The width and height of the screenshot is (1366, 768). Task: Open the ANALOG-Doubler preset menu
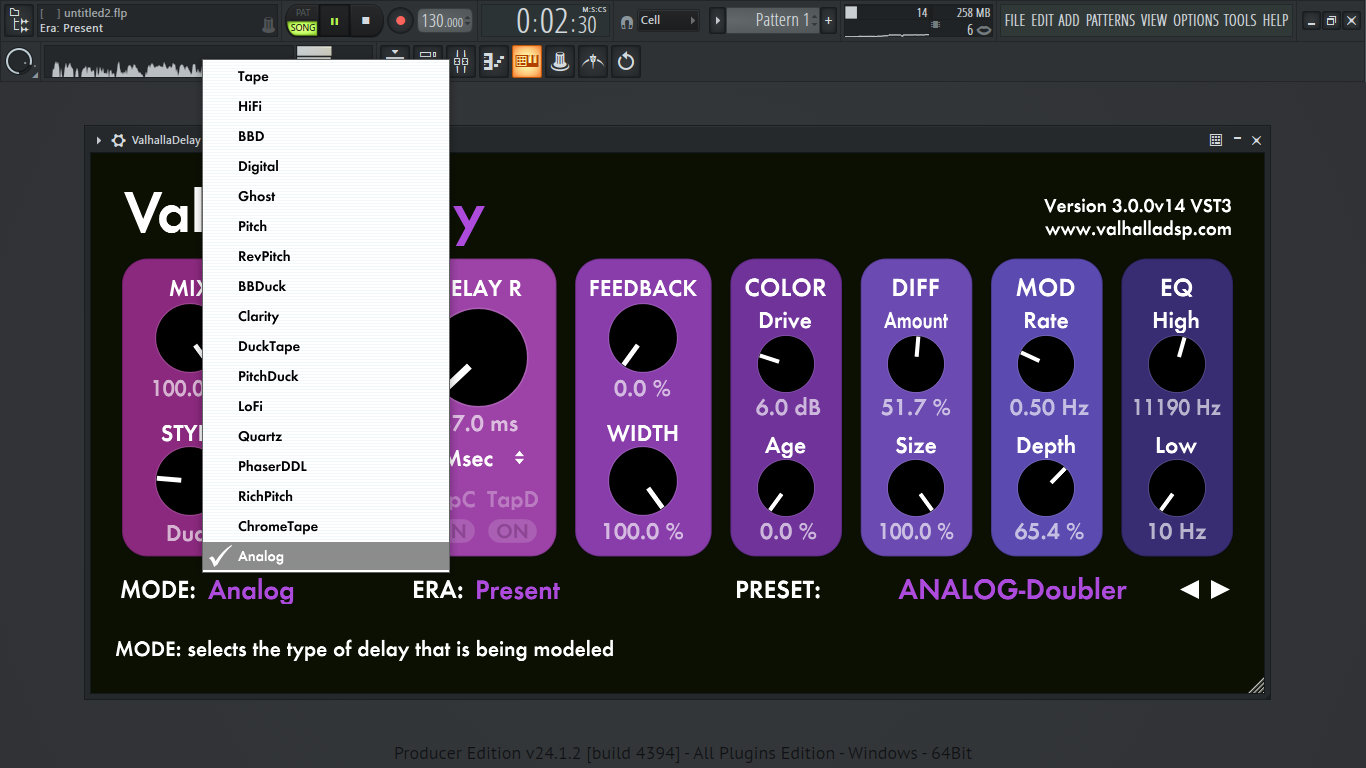(x=1012, y=590)
